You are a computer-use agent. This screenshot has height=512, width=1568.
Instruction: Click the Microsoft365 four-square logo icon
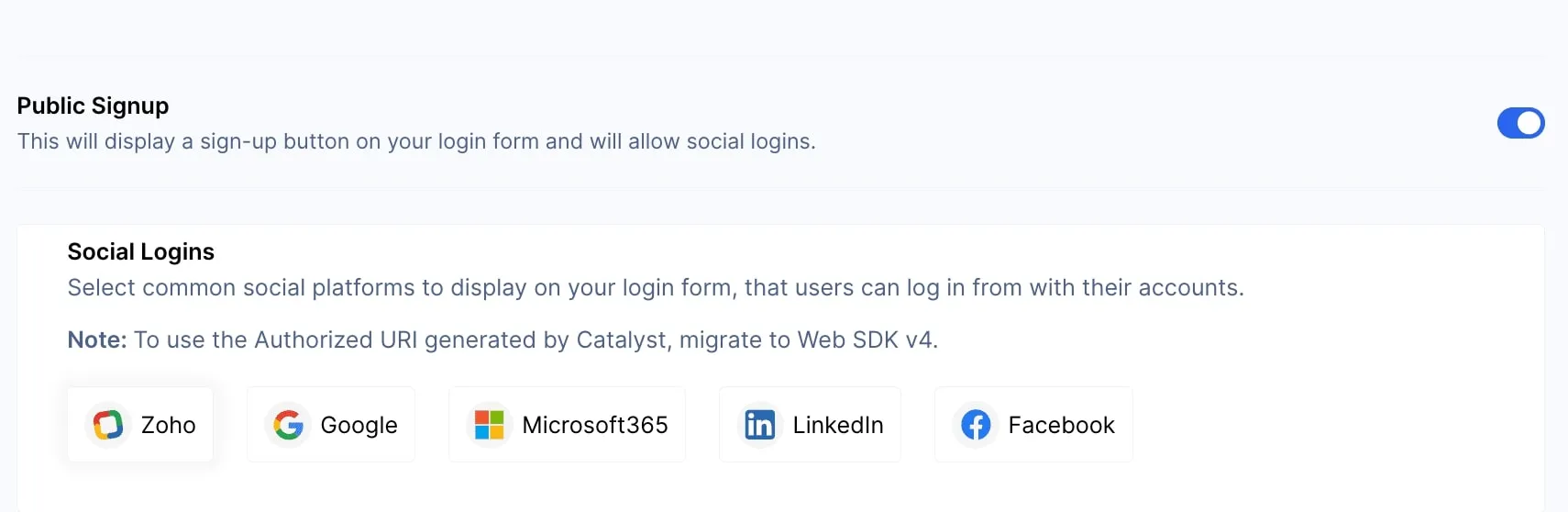(x=490, y=425)
